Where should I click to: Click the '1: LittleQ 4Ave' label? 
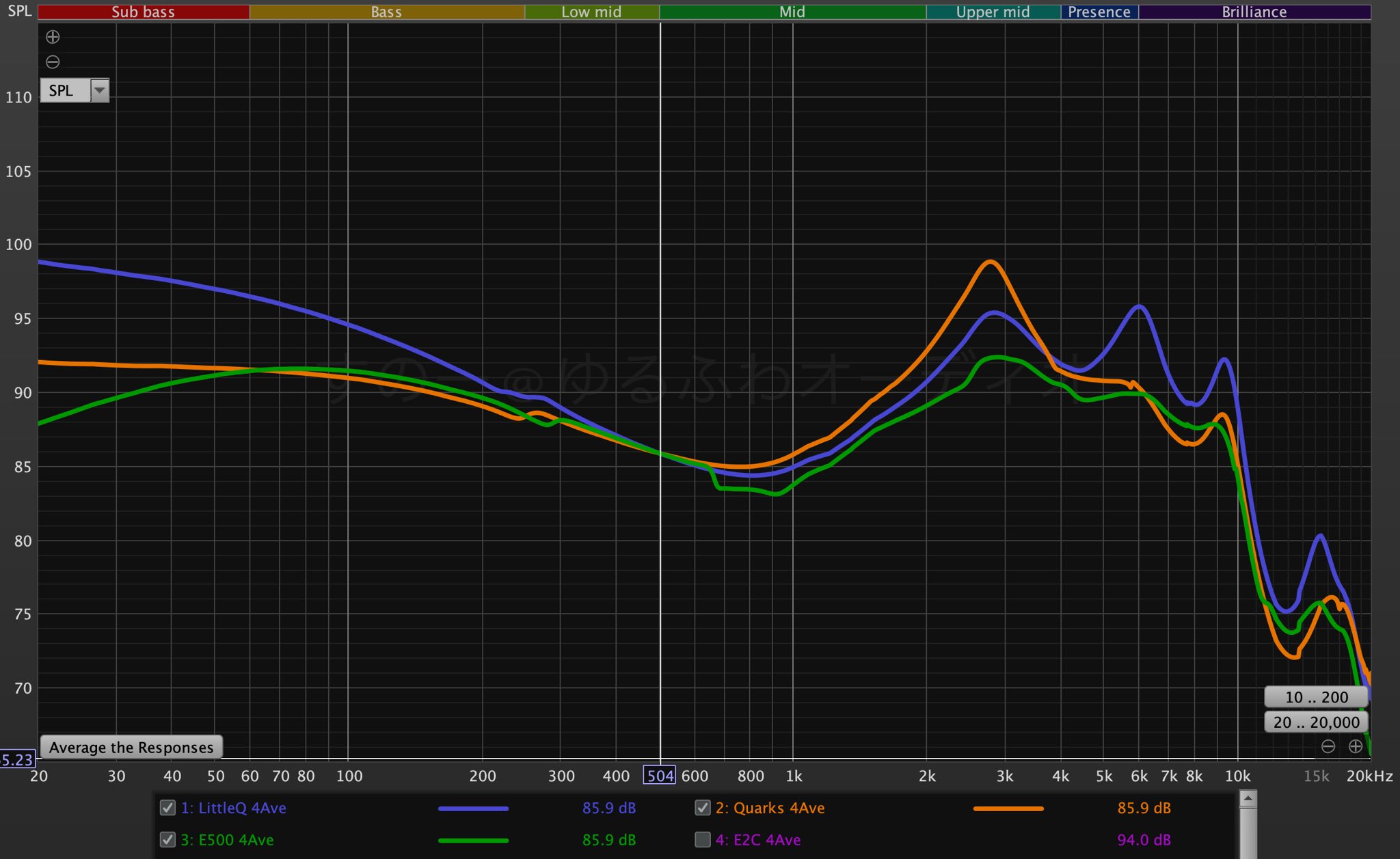[233, 808]
